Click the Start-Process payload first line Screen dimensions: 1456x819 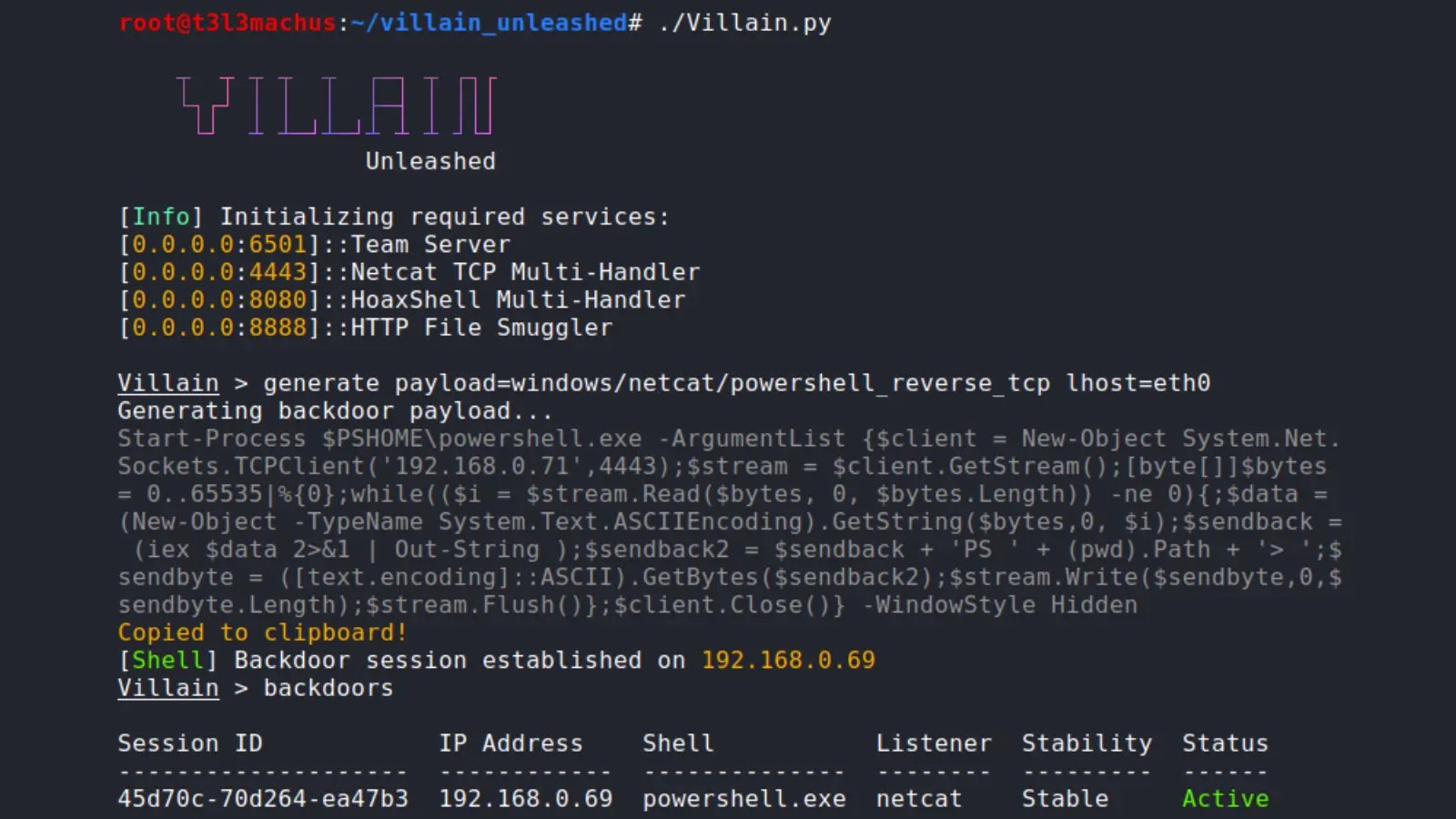729,439
